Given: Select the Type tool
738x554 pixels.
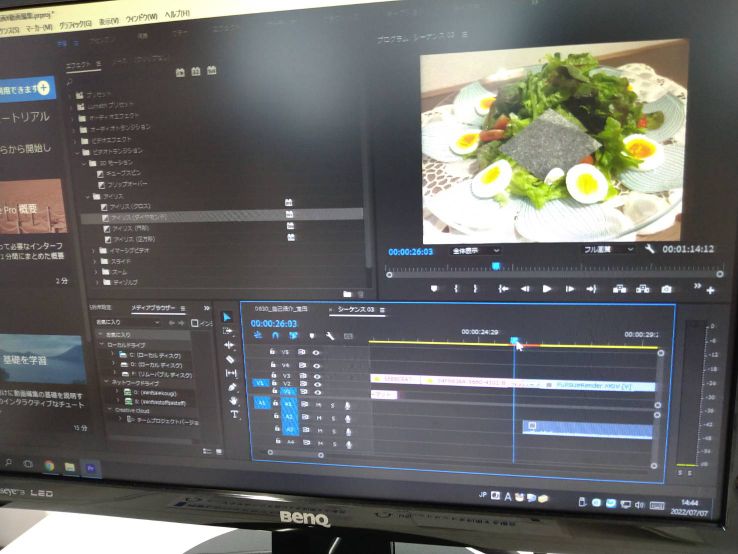Looking at the screenshot, I should click(x=234, y=414).
